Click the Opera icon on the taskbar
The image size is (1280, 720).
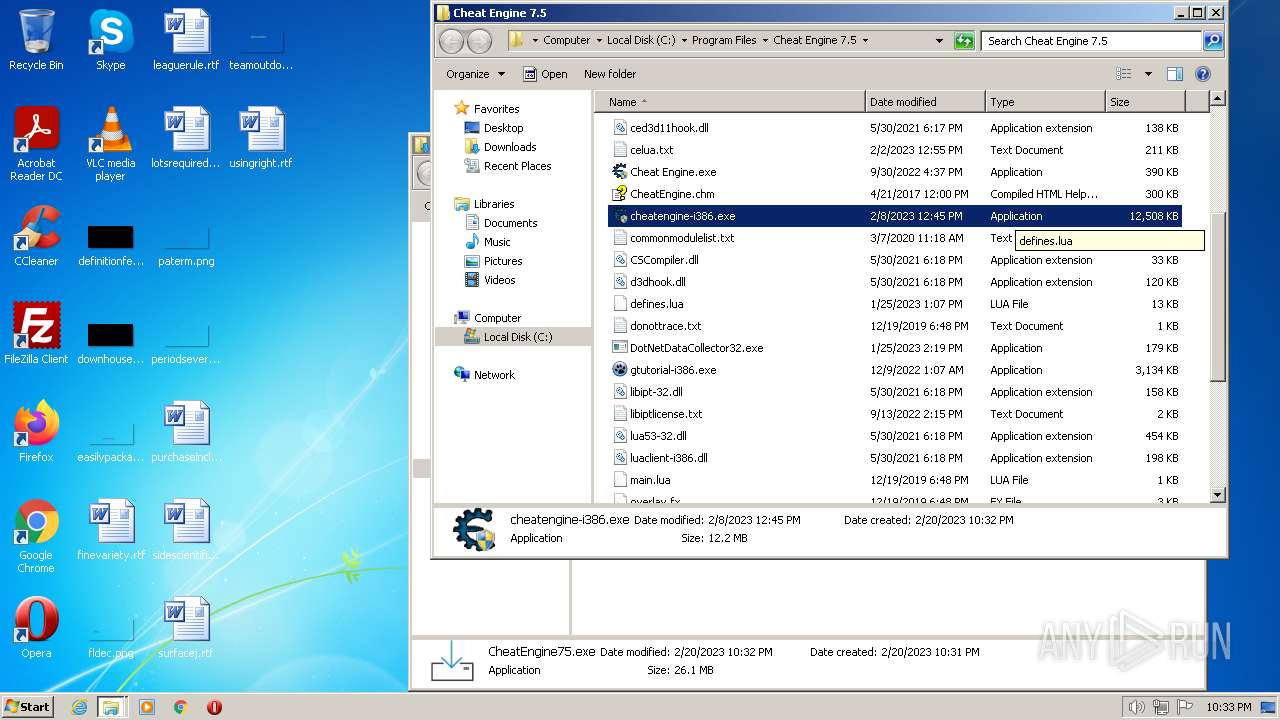214,707
